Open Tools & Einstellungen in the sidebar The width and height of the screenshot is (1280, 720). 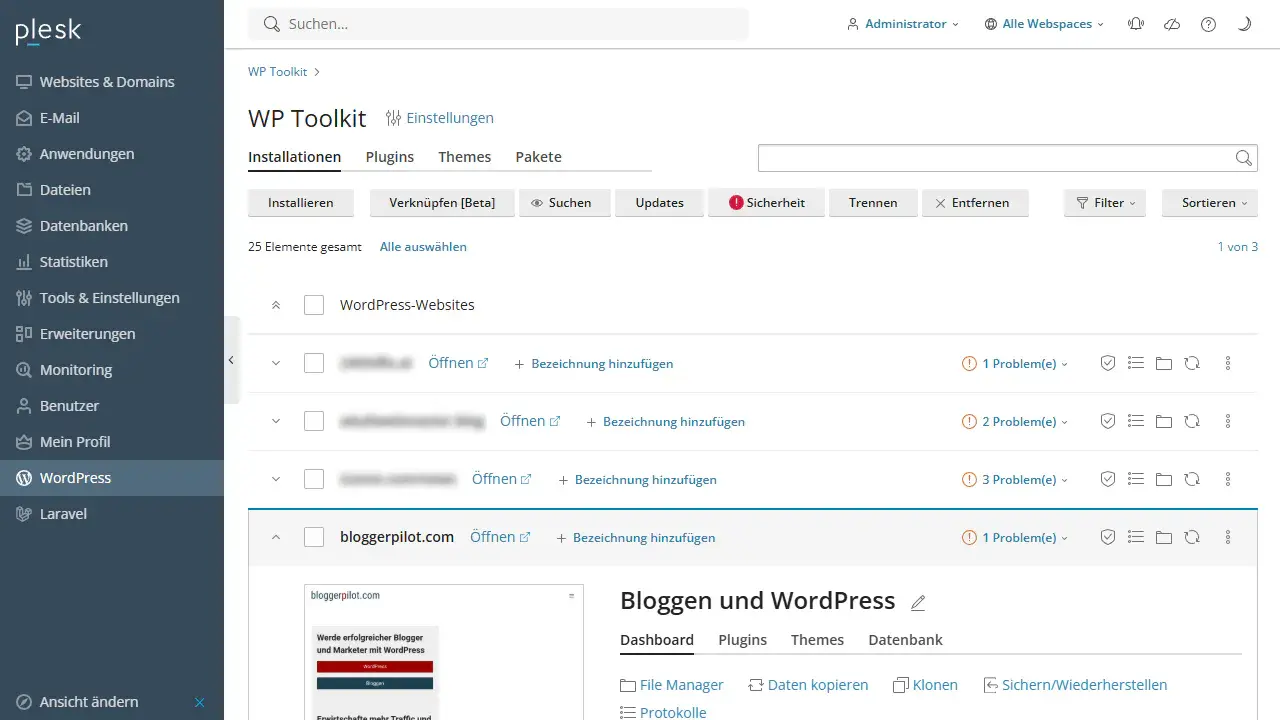click(112, 298)
